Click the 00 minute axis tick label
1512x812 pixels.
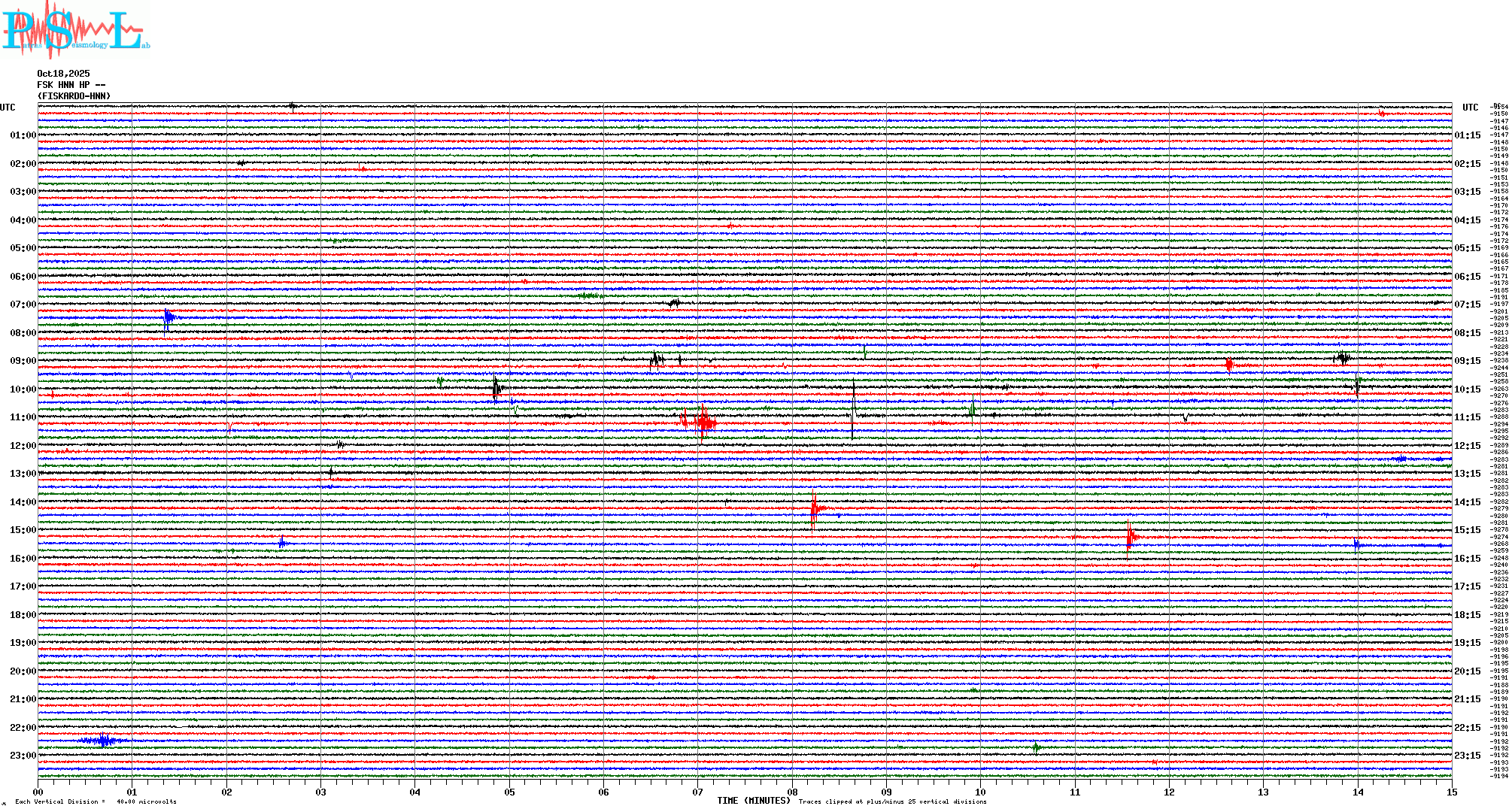38,792
